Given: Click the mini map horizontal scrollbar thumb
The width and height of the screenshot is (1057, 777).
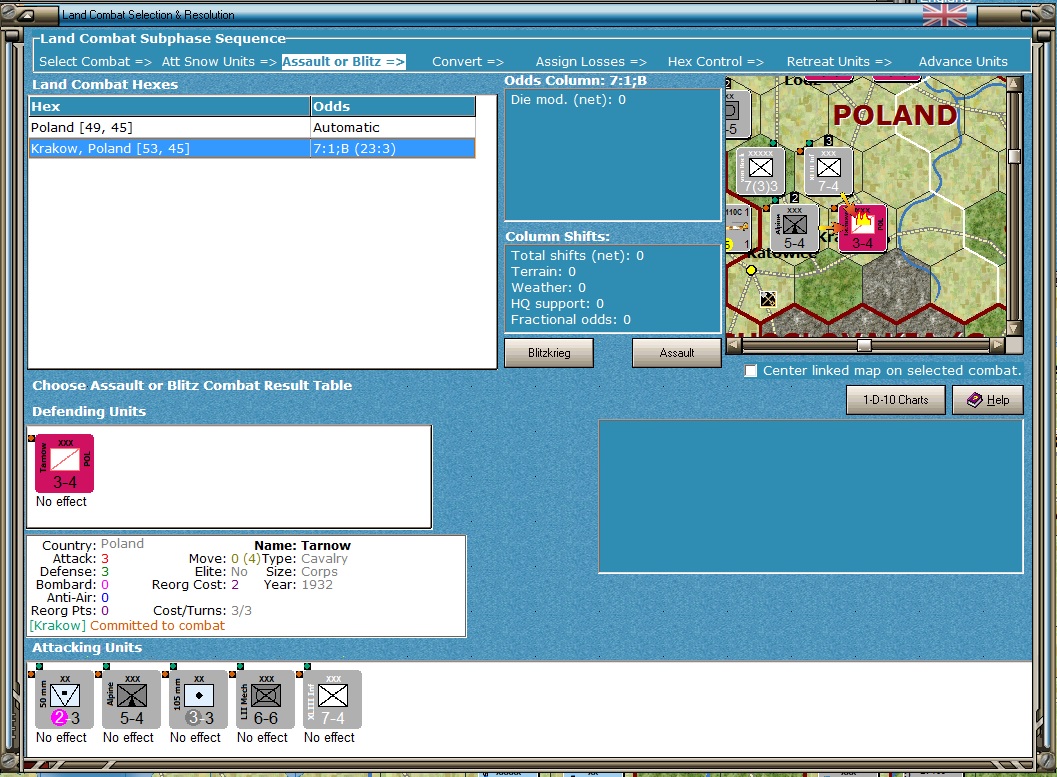Looking at the screenshot, I should pos(864,346).
